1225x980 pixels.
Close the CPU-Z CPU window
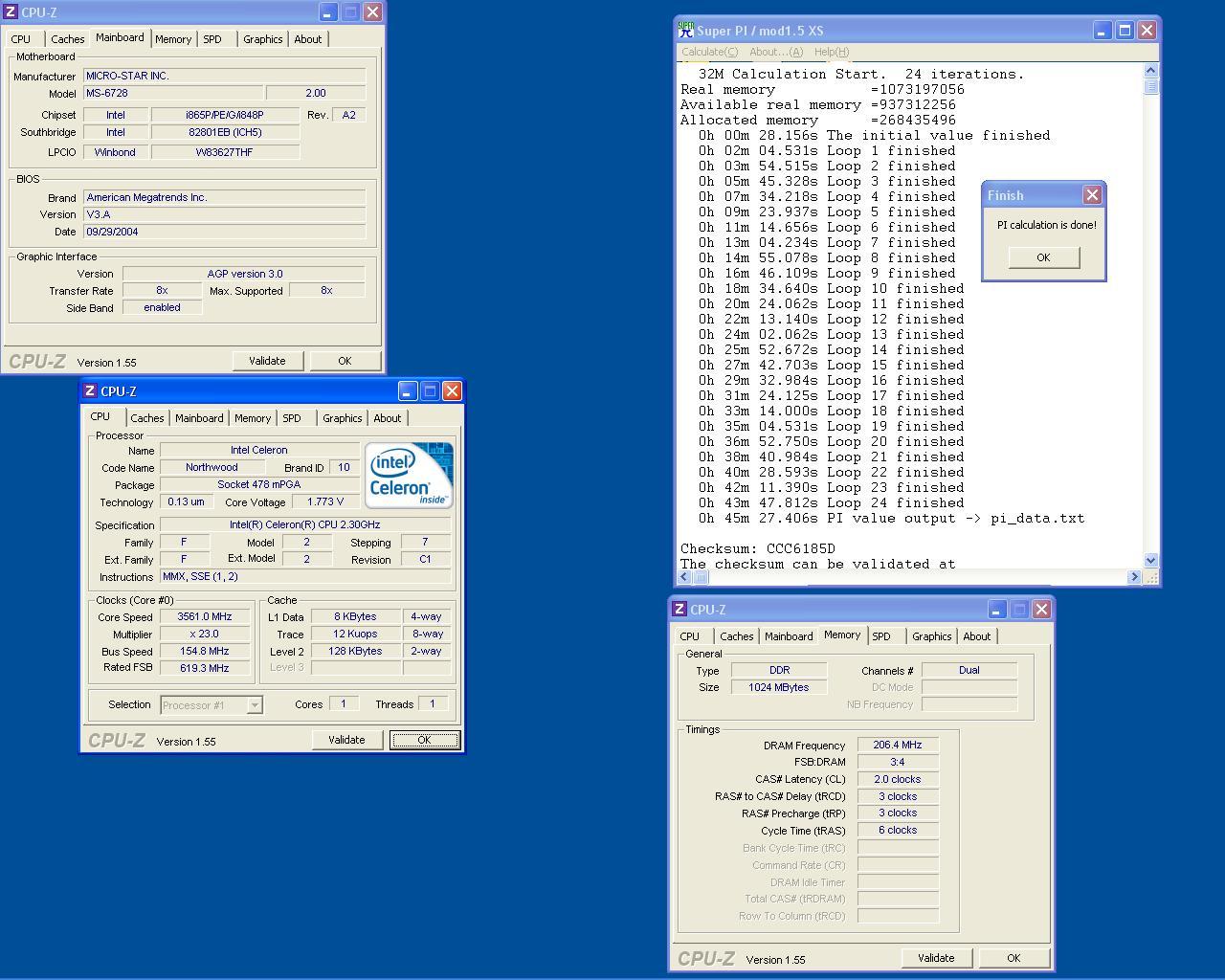453,391
